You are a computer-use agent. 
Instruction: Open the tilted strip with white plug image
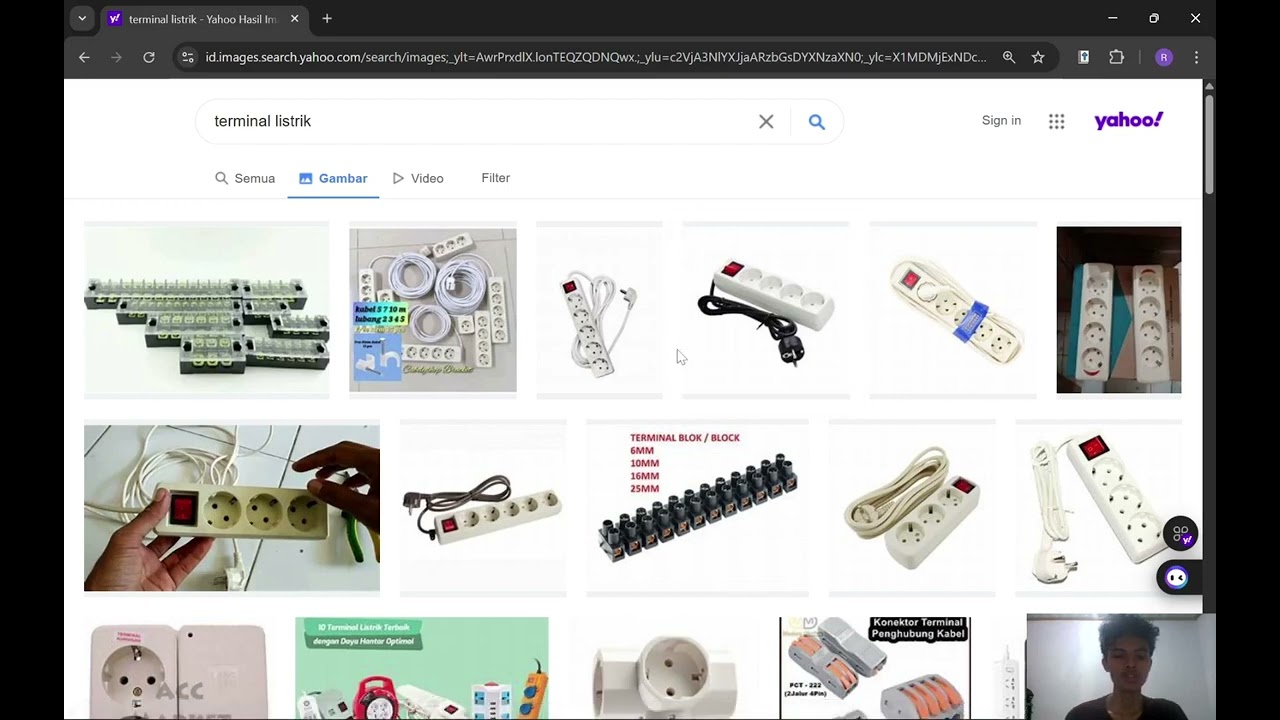(x=1098, y=508)
